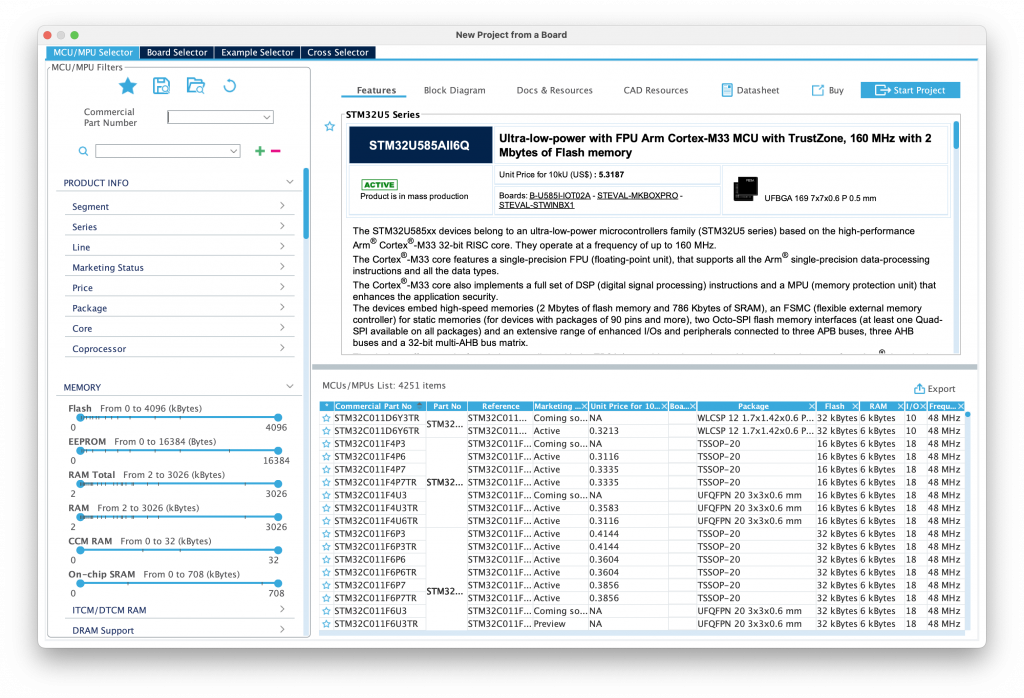
Task: Sort by Reference column header
Action: (500, 406)
